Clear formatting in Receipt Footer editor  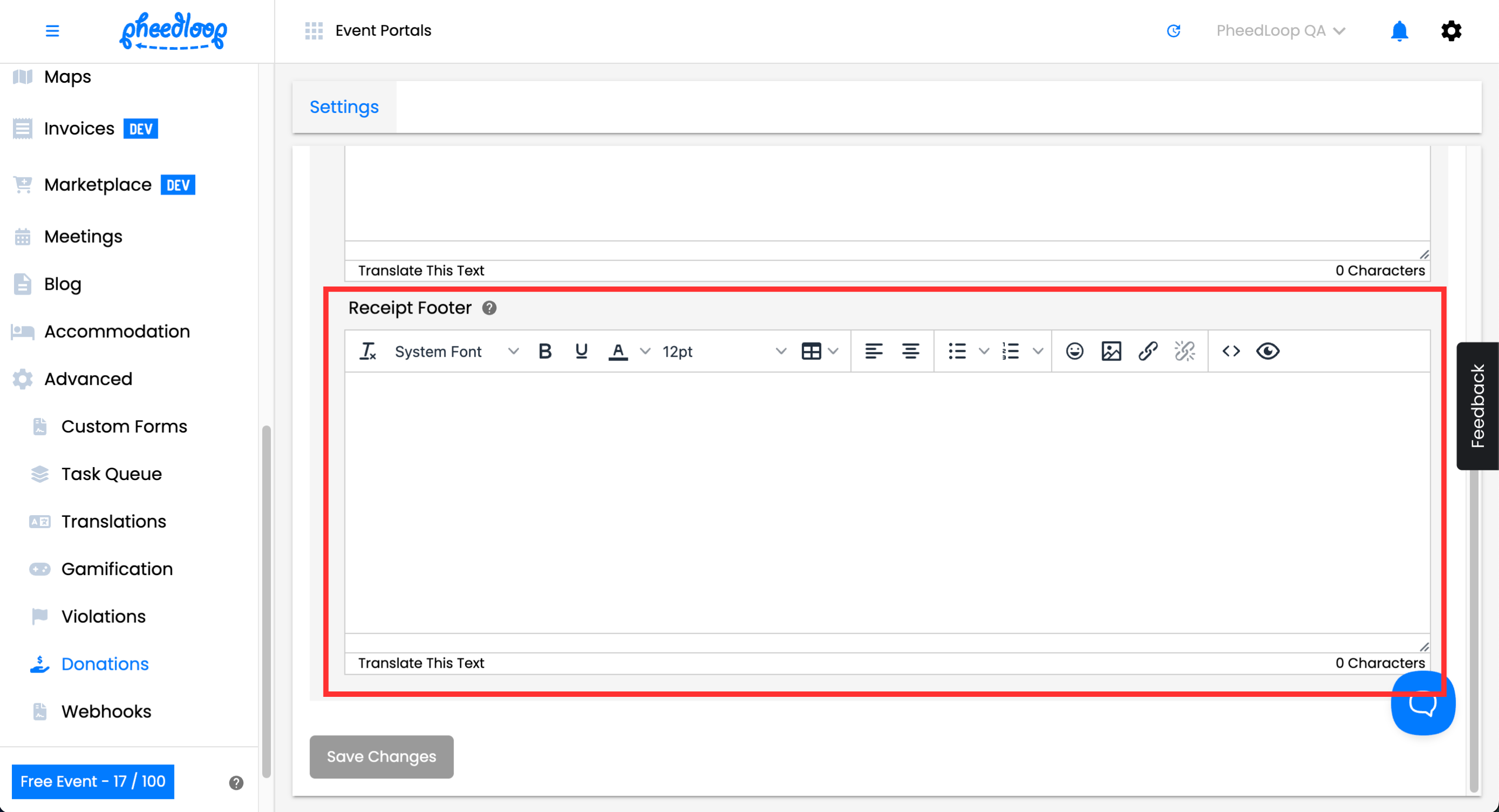[368, 351]
